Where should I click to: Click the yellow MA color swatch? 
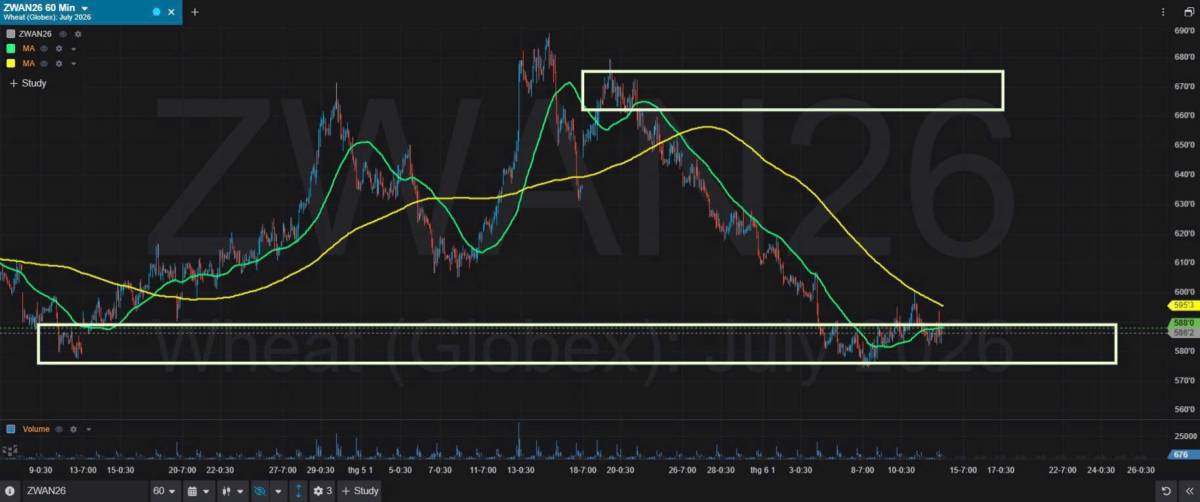point(10,63)
